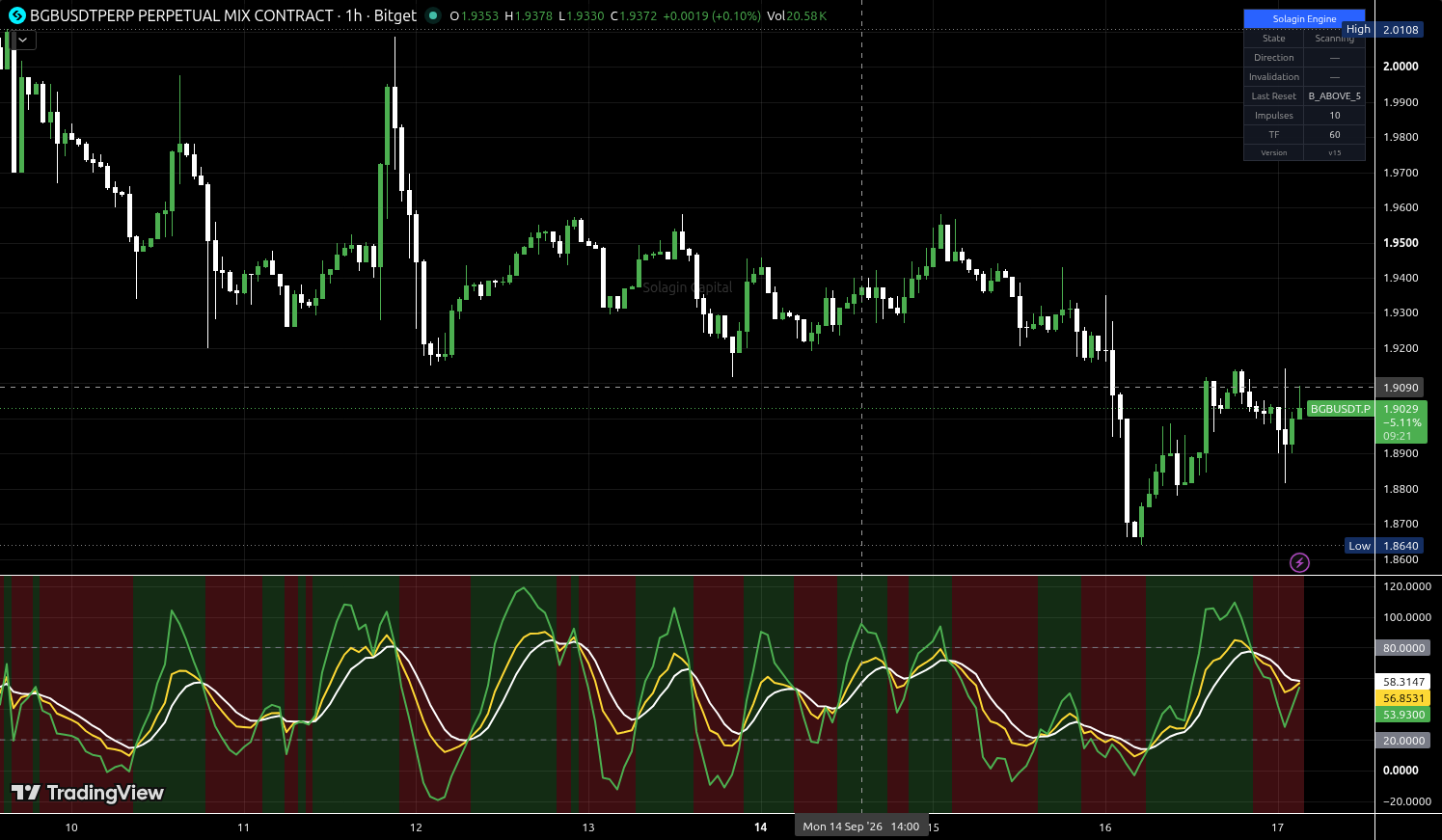Viewport: 1442px width, 840px height.
Task: Click the purple lightning bolt icon
Action: (x=1299, y=562)
